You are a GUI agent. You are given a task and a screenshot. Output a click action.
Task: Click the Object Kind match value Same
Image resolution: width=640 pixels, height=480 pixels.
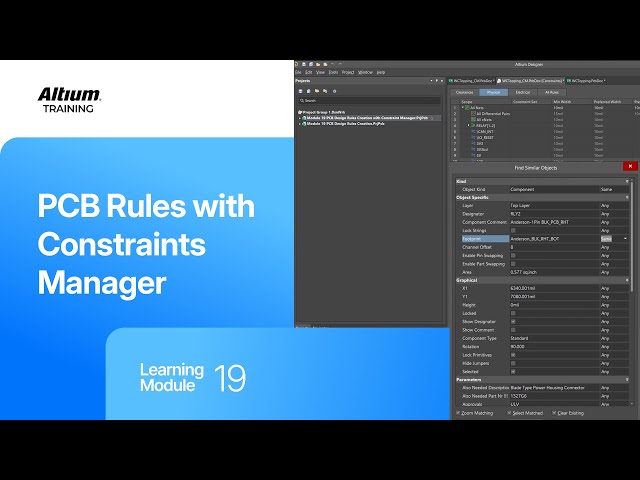coord(607,189)
